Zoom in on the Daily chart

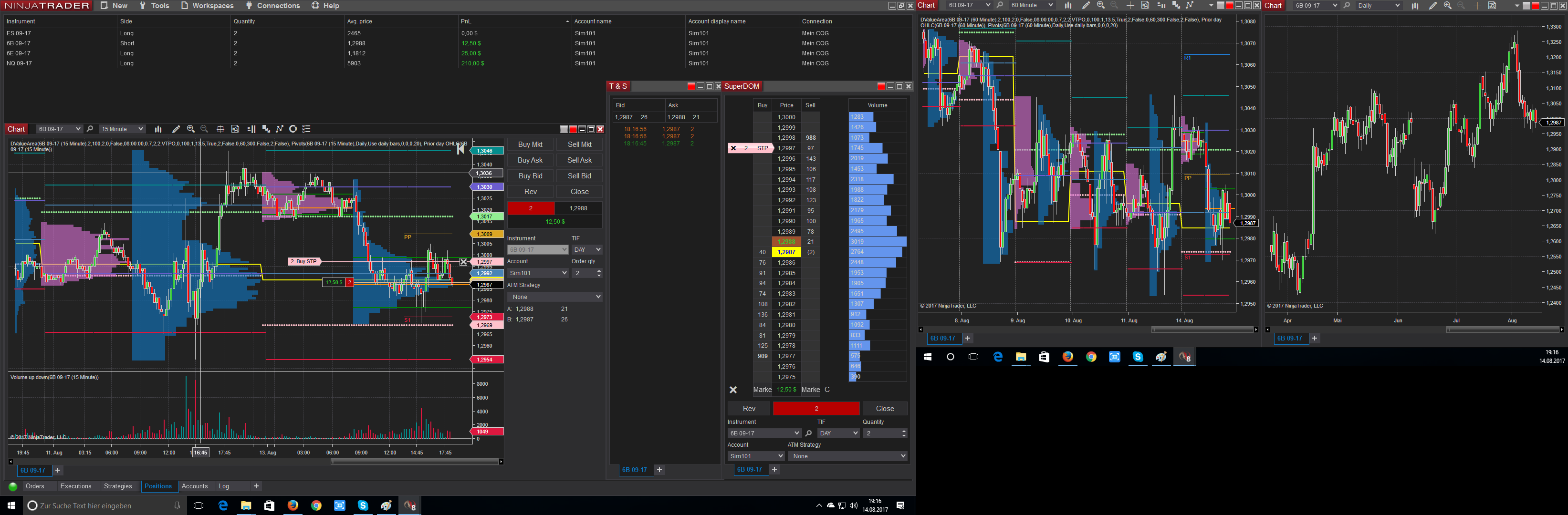(1447, 5)
